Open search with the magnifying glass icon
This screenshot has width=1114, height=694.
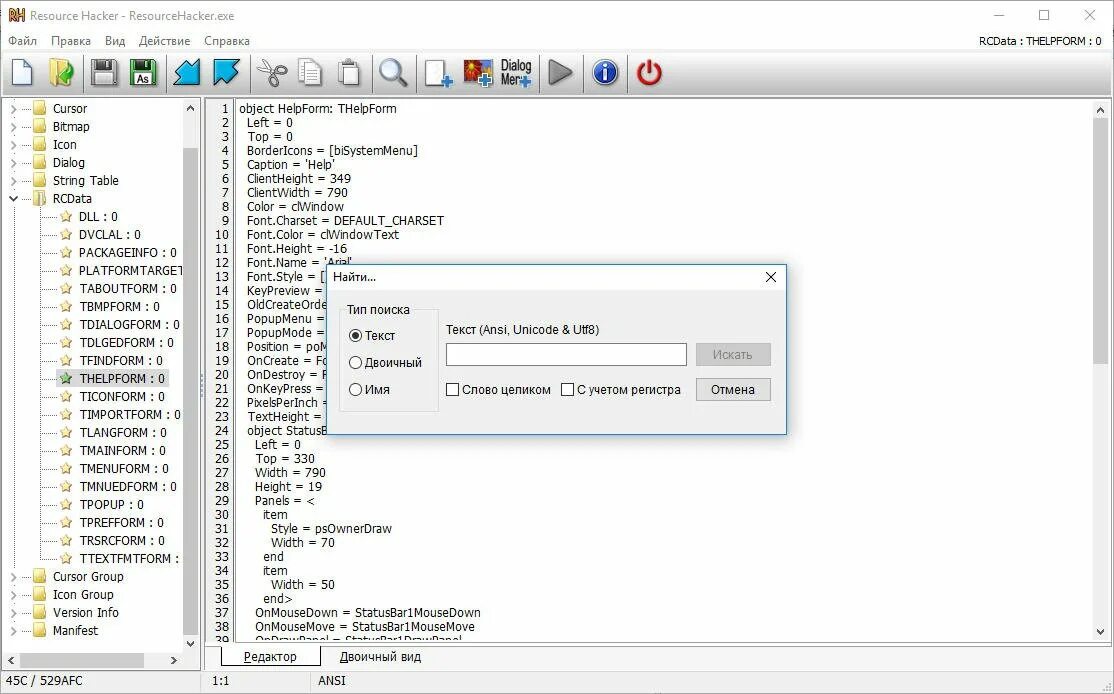tap(393, 72)
